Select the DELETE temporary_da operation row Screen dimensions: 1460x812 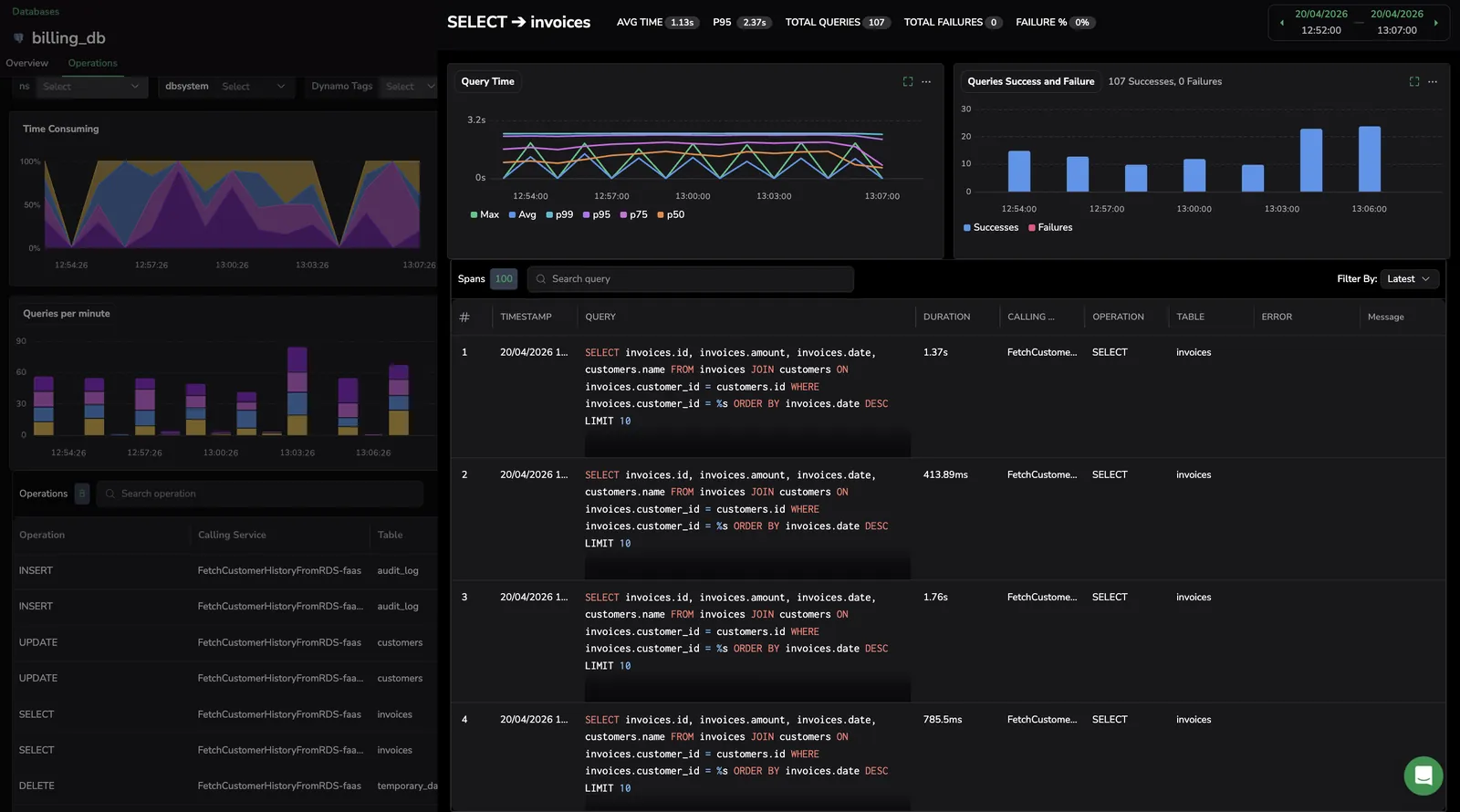tap(225, 786)
